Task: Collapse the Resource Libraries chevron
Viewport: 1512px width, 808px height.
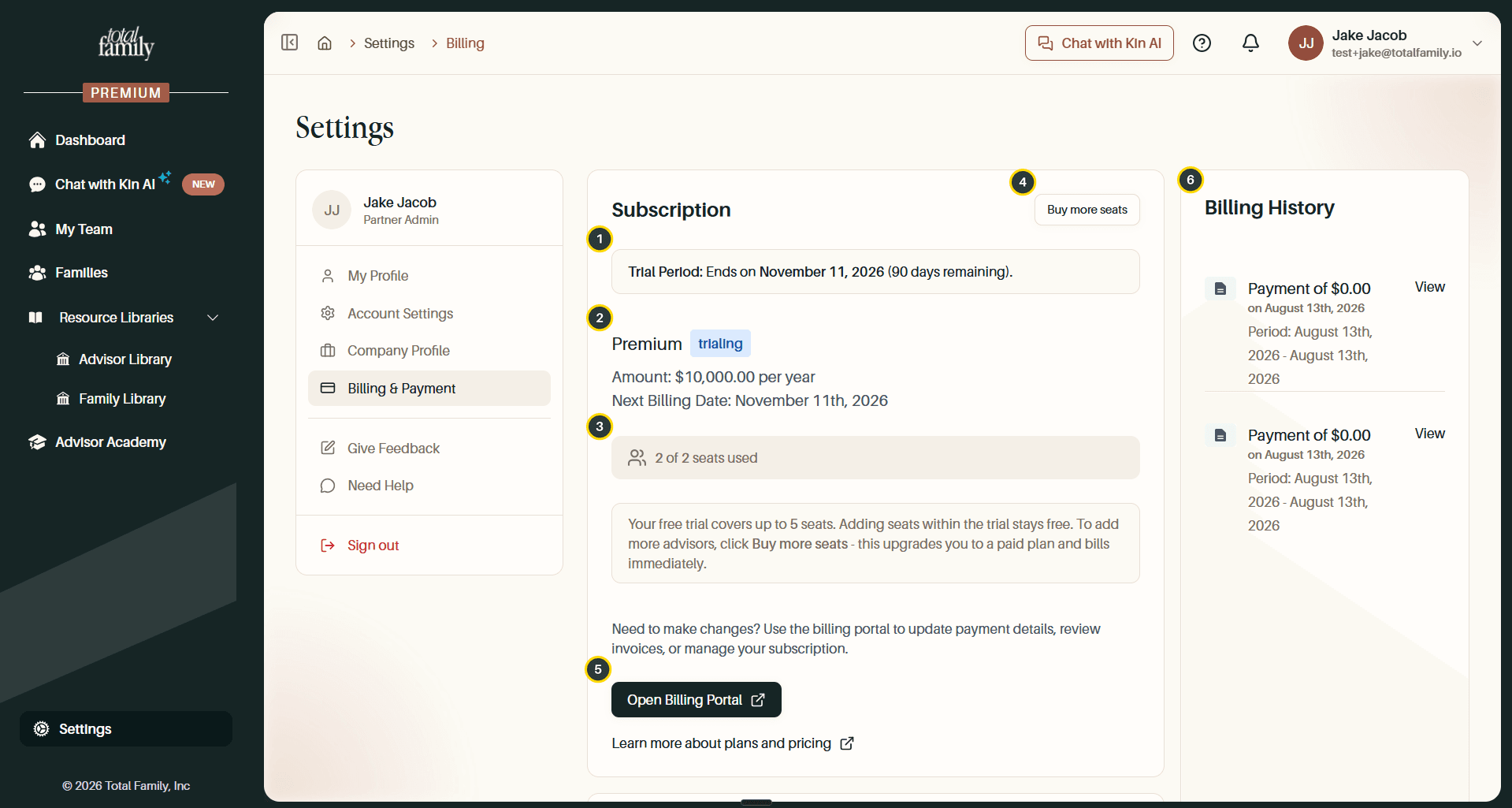Action: (x=213, y=318)
